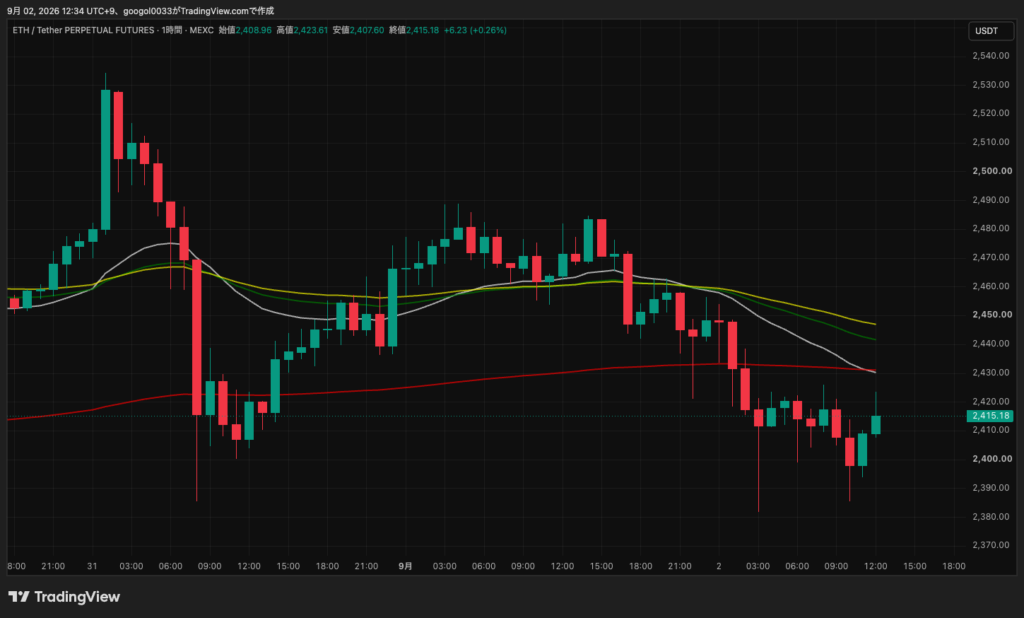The image size is (1024, 618).
Task: Click the current price label 2,415.18
Action: pos(990,415)
